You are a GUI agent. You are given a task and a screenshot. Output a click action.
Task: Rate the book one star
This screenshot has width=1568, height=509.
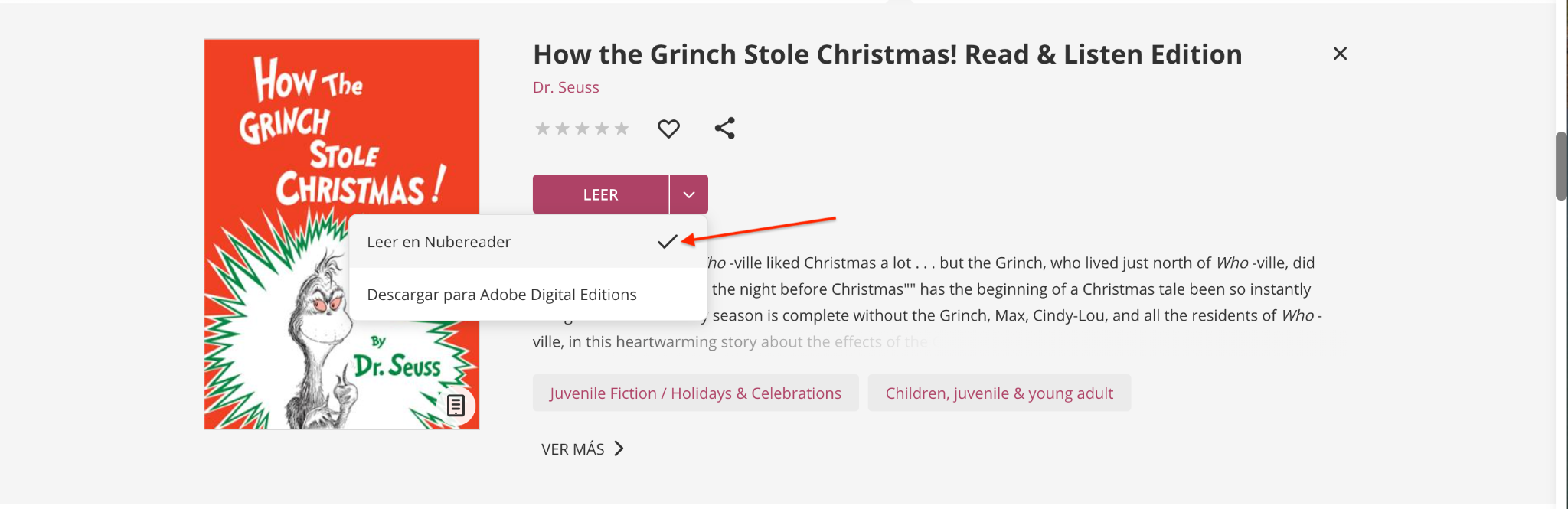tap(542, 129)
